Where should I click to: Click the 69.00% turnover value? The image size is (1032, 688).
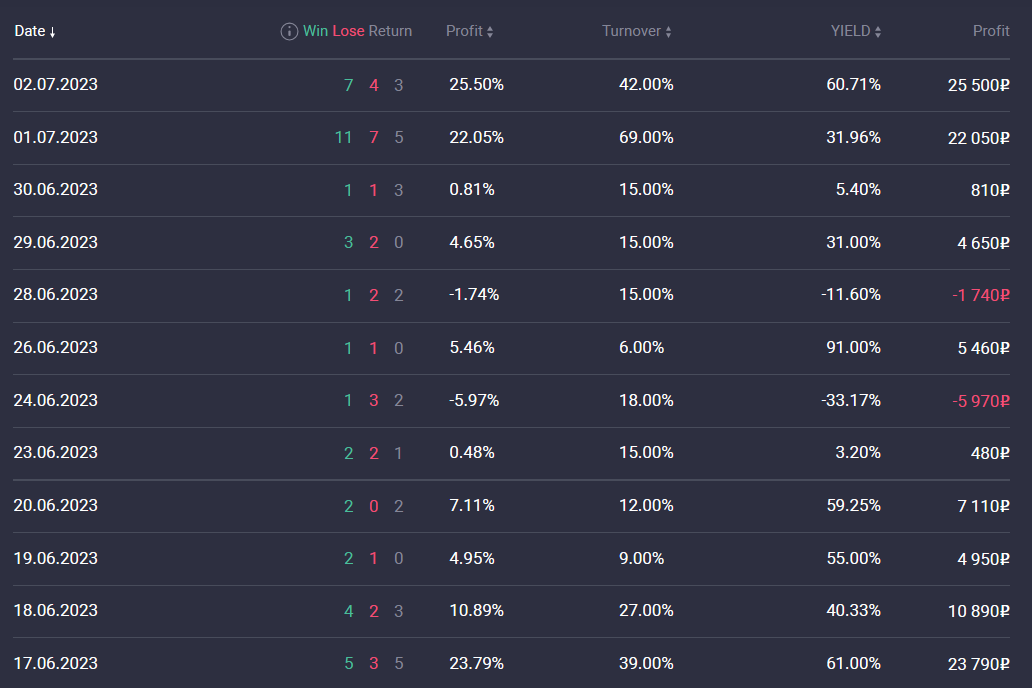tap(646, 137)
